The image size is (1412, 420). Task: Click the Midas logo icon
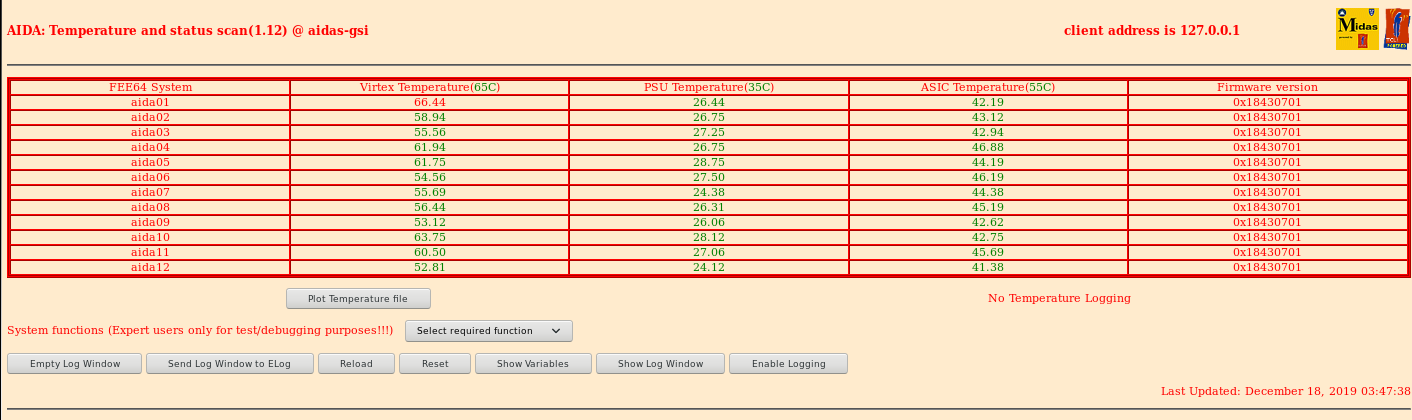click(1358, 29)
